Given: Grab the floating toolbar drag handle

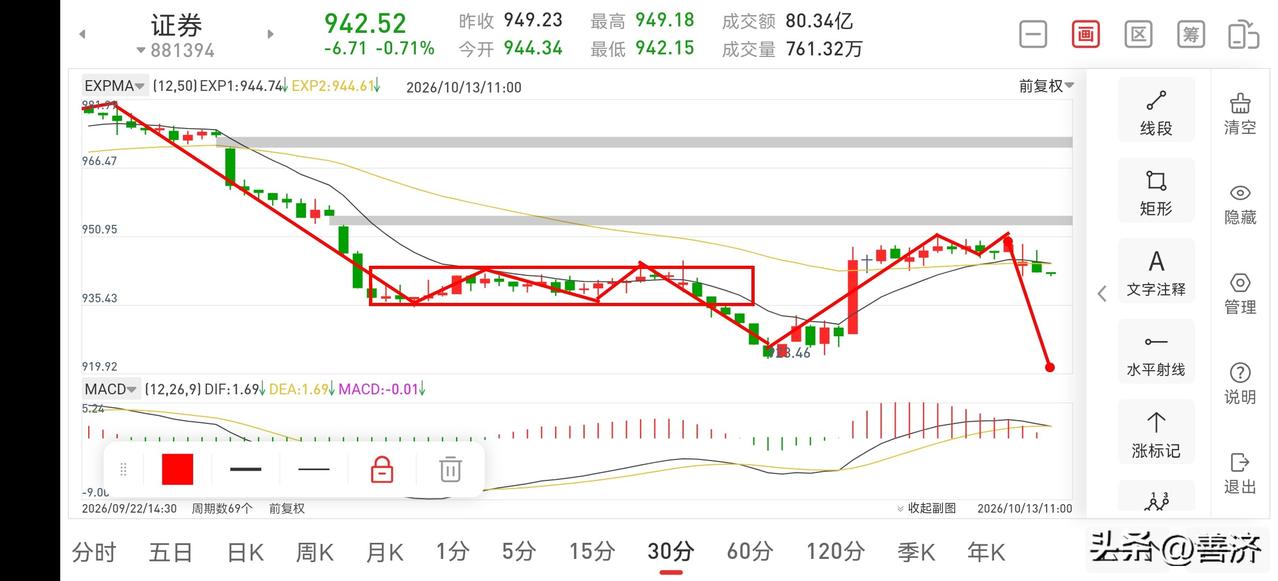Looking at the screenshot, I should coord(124,469).
